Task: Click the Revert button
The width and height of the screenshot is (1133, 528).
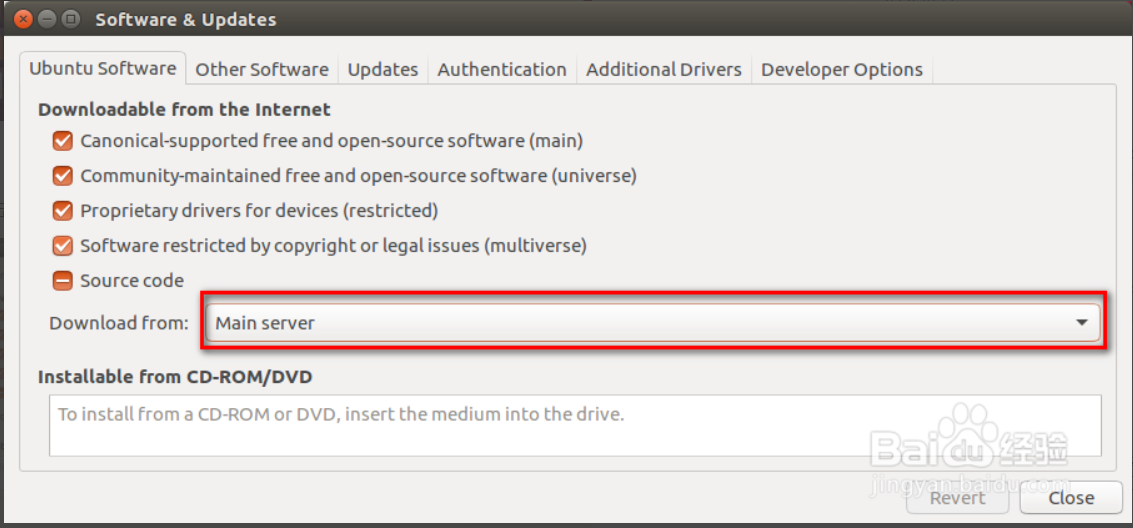Action: click(957, 498)
